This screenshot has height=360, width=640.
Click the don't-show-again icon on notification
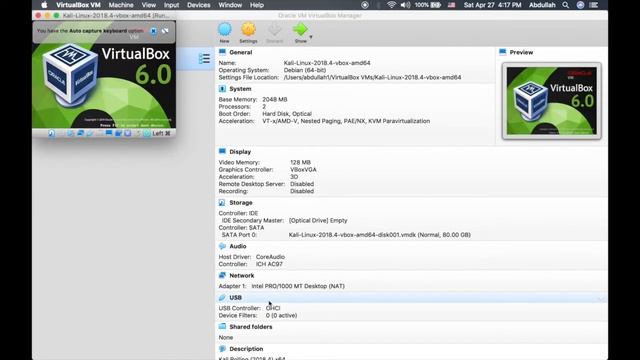165,31
